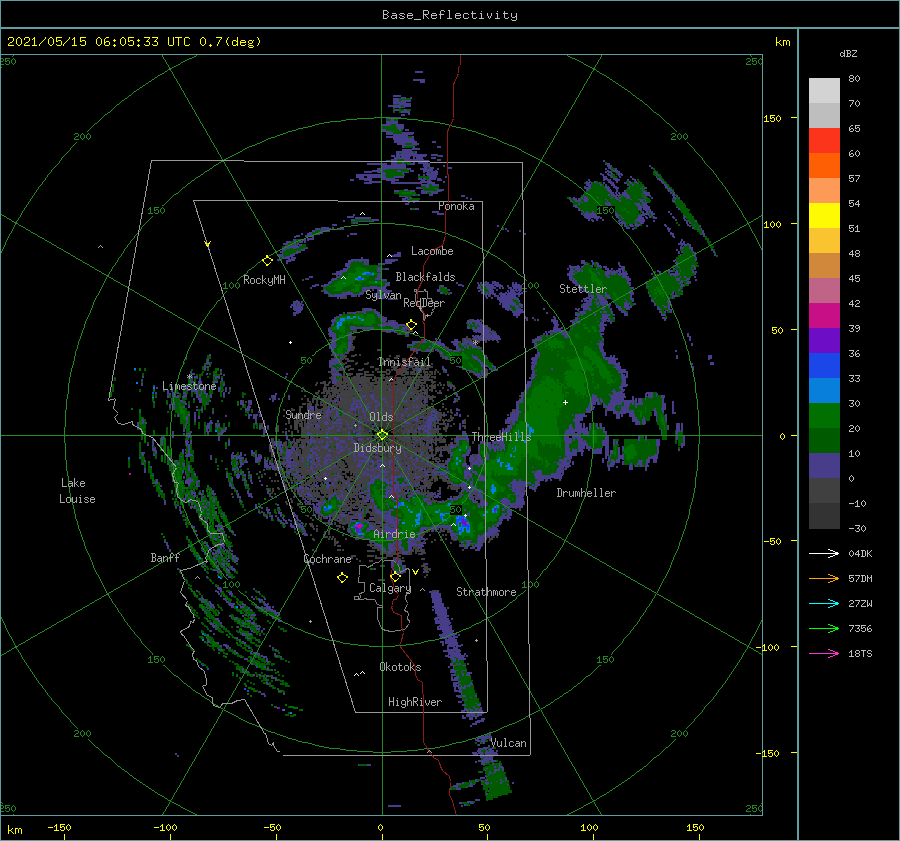Click the Okotoks city label
This screenshot has height=841, width=900.
[401, 667]
